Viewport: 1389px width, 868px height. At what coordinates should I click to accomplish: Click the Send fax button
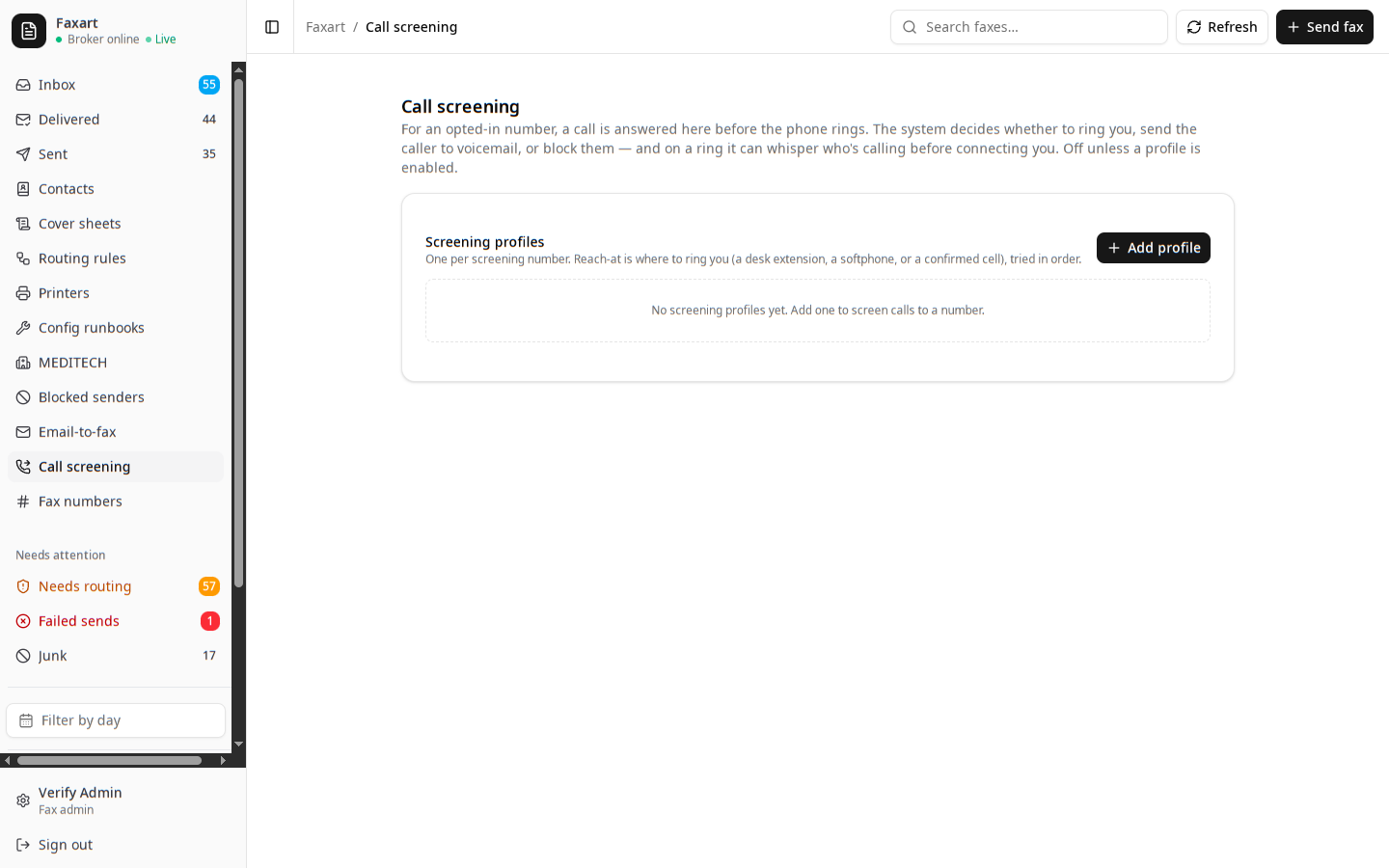tap(1324, 27)
